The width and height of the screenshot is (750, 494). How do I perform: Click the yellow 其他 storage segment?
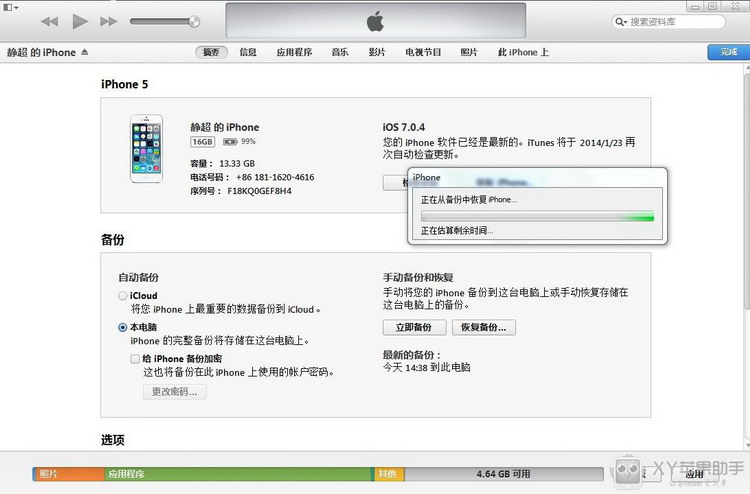tap(389, 473)
